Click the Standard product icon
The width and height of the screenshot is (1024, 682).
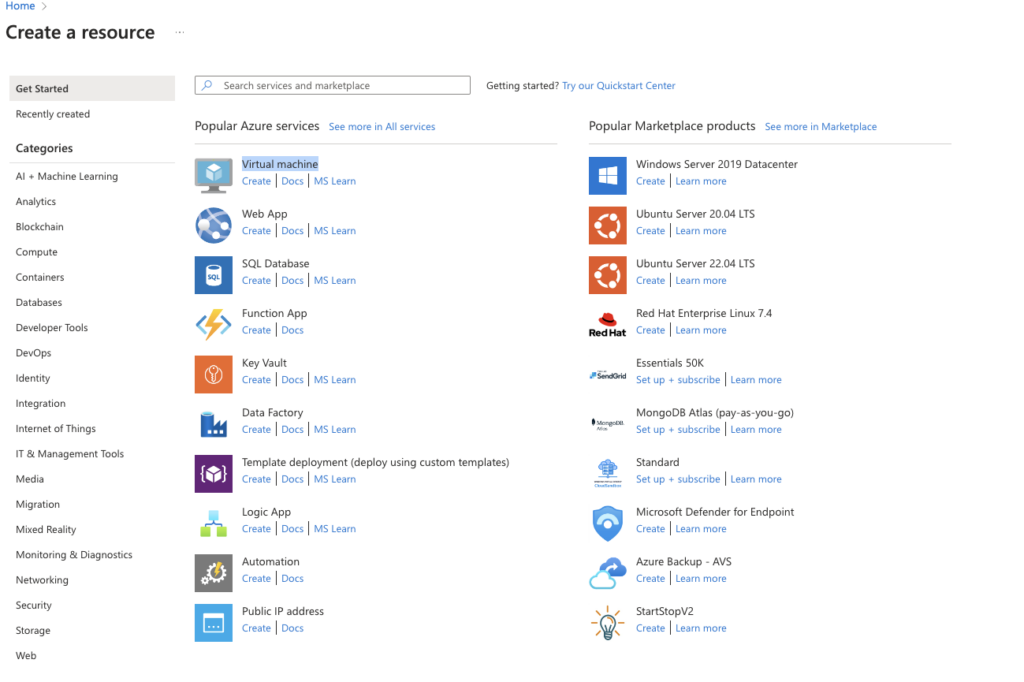coord(607,473)
